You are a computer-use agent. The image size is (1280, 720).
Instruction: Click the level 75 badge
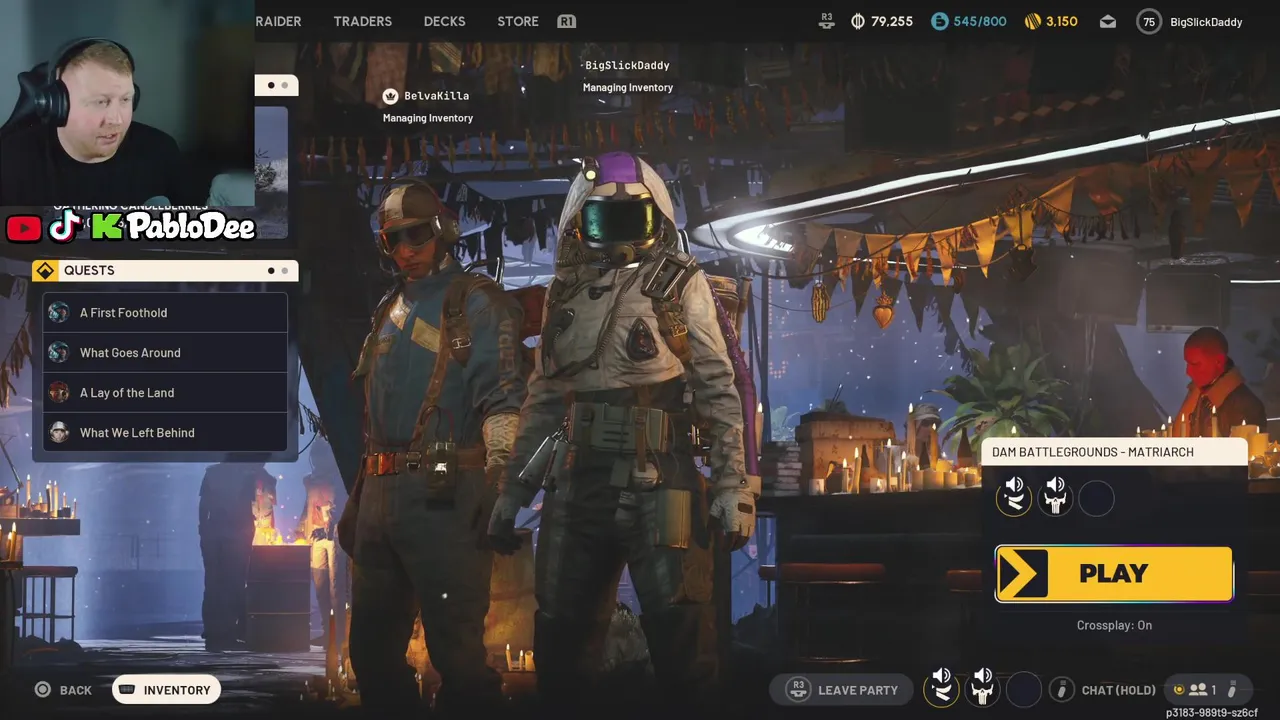pos(1149,21)
